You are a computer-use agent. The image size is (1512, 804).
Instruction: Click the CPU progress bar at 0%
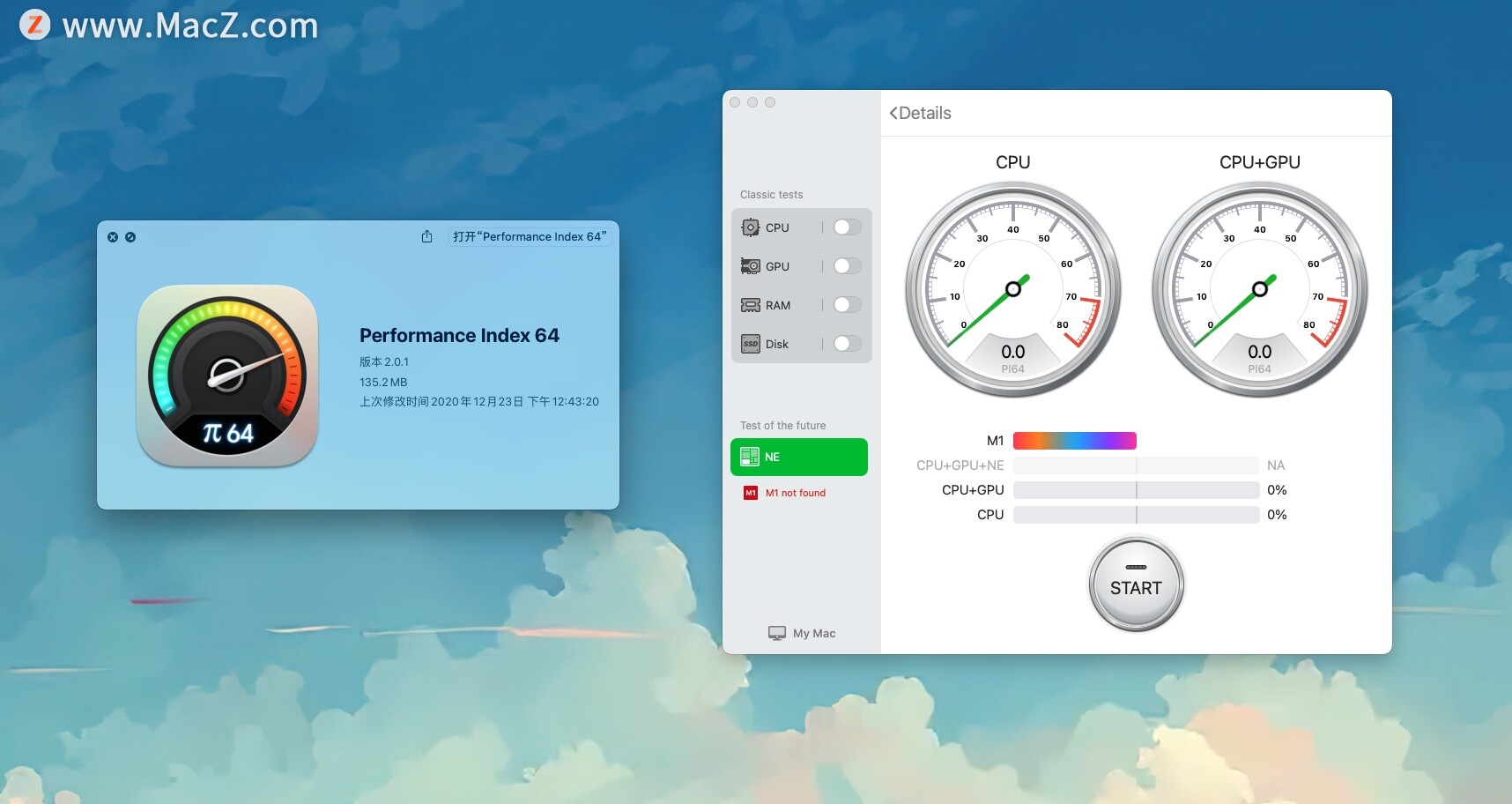(x=1136, y=515)
